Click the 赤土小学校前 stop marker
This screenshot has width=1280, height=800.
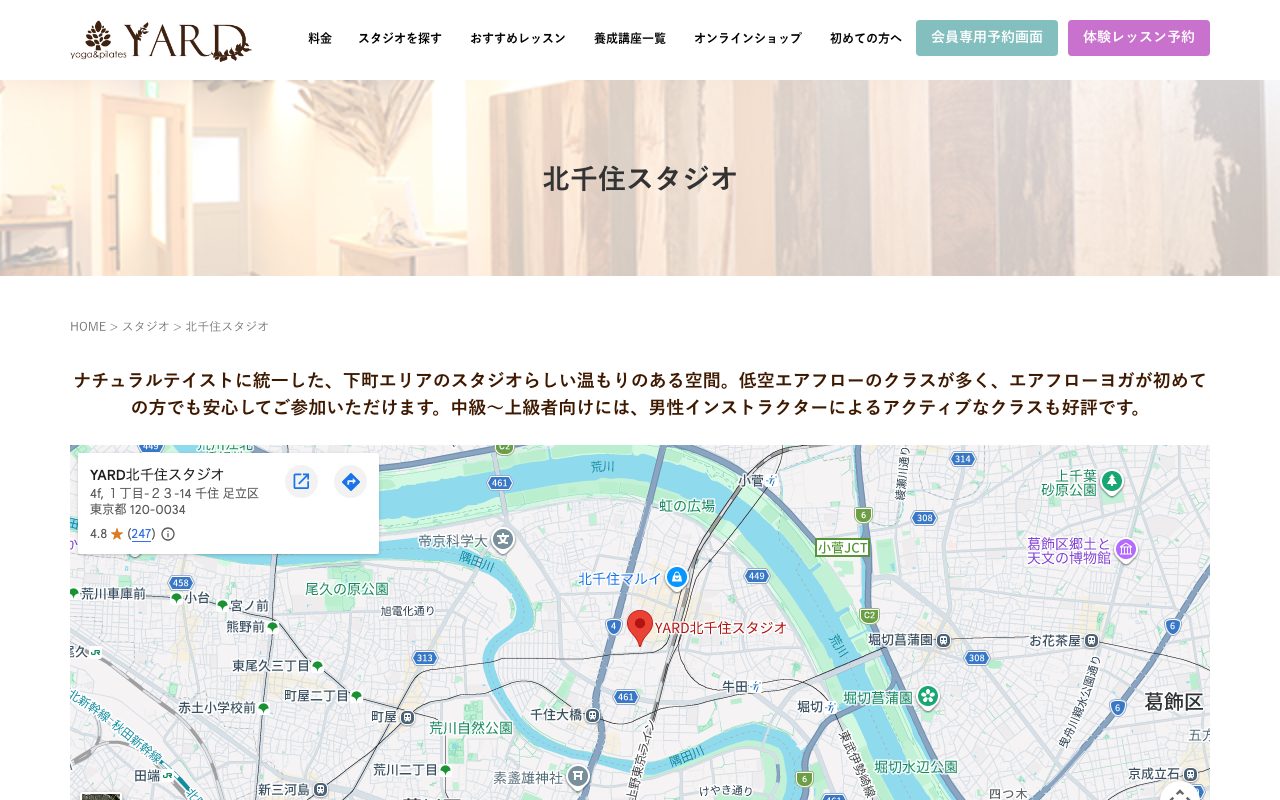[263, 707]
